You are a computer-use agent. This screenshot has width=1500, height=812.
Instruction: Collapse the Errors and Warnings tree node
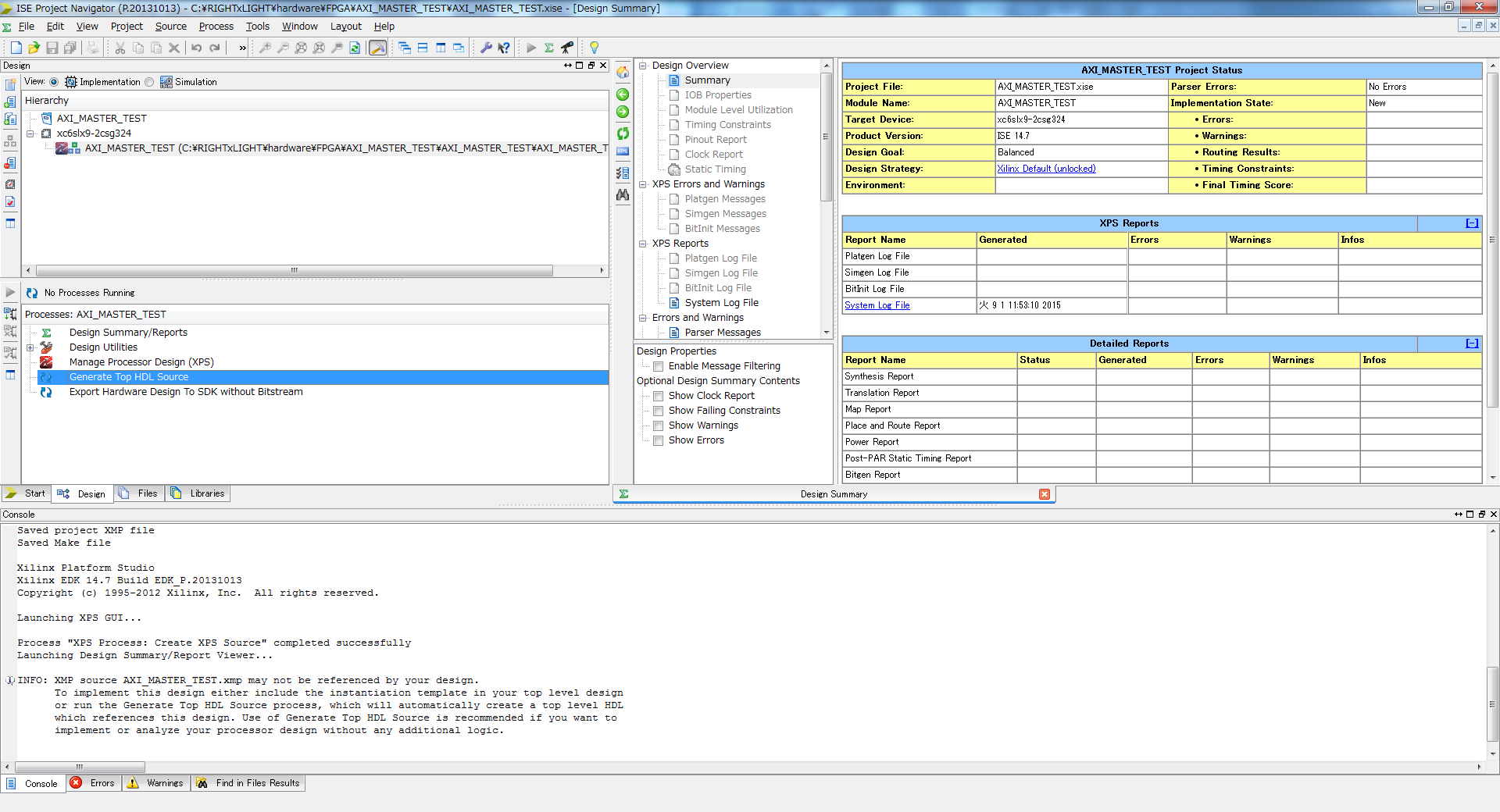643,318
